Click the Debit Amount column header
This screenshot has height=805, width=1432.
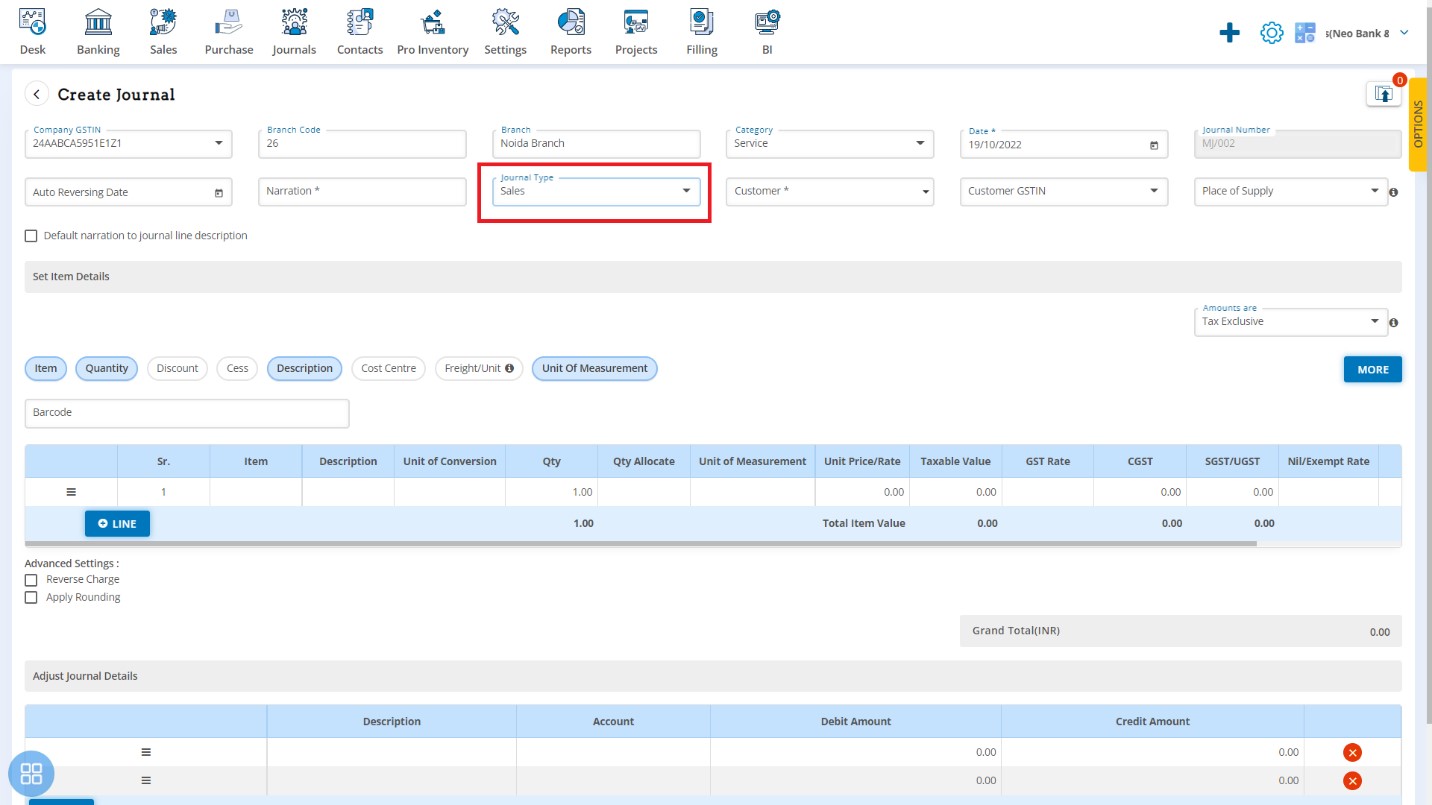[x=856, y=721]
